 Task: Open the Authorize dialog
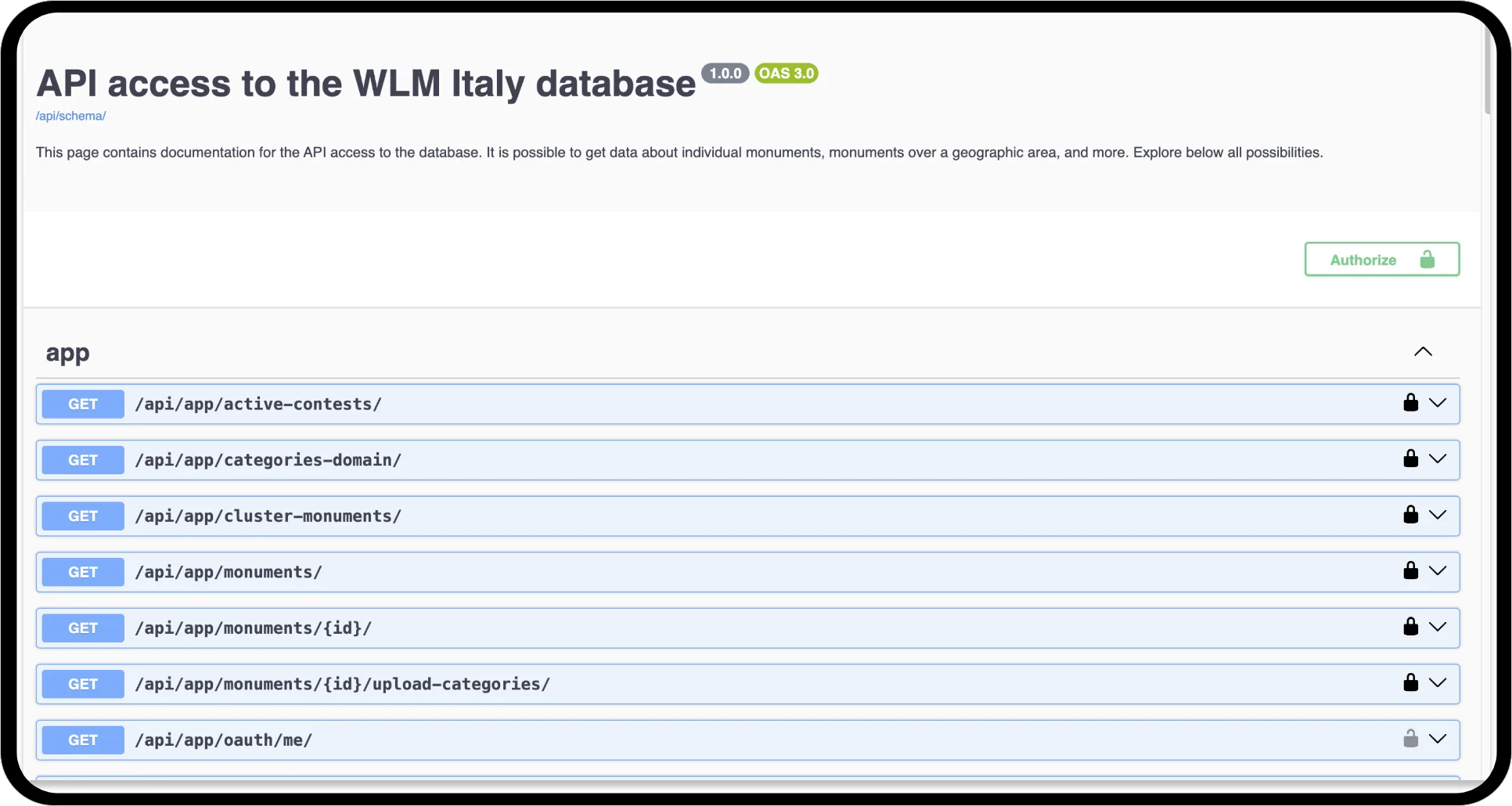[1381, 258]
